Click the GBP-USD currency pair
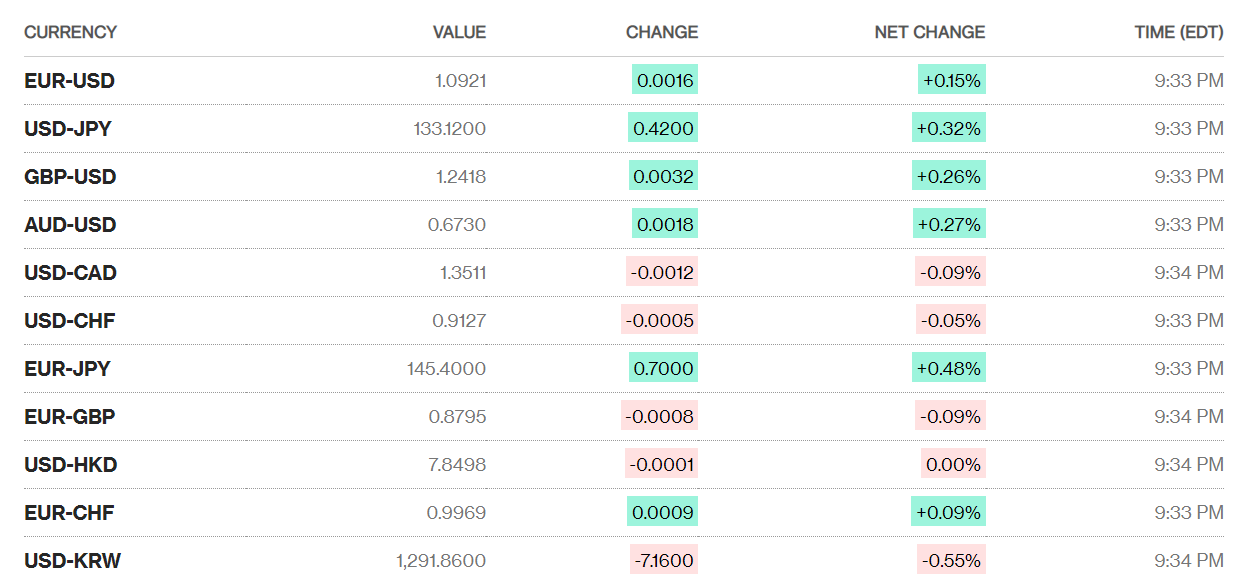This screenshot has height=579, width=1249. (x=70, y=177)
